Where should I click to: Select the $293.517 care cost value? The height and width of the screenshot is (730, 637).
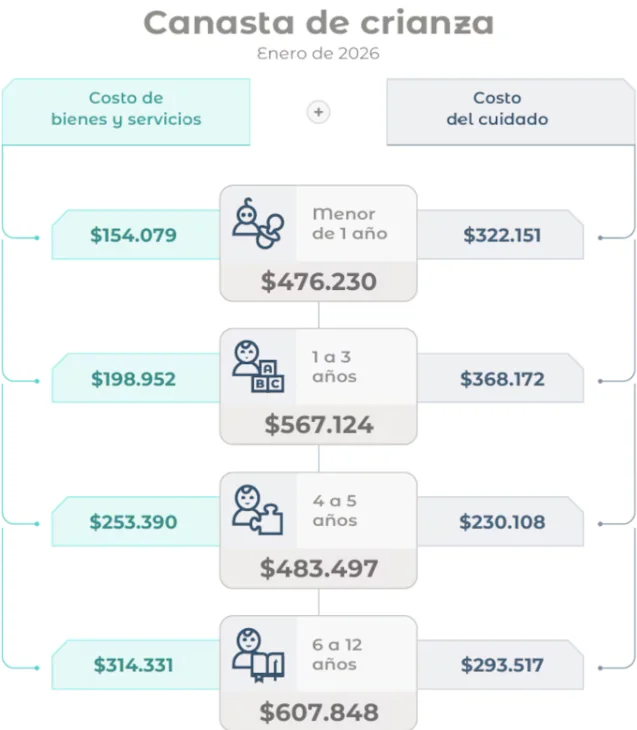[x=502, y=665]
